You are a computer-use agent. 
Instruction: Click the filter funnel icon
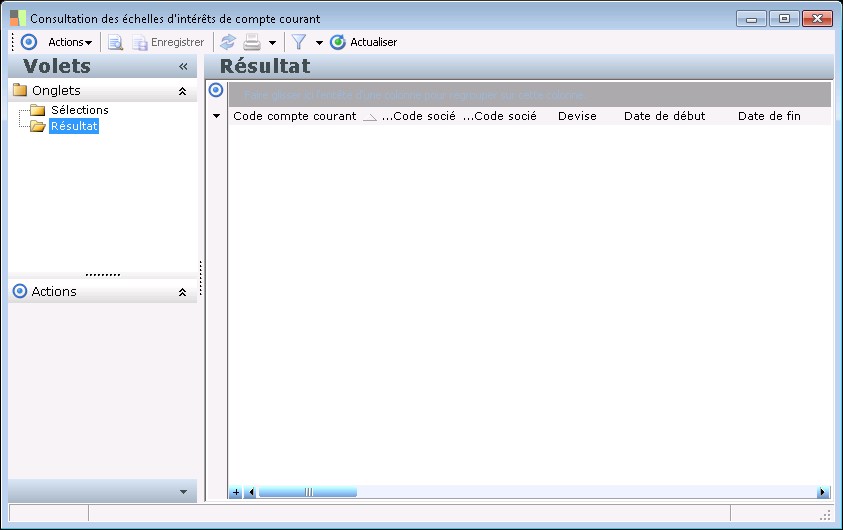click(299, 42)
